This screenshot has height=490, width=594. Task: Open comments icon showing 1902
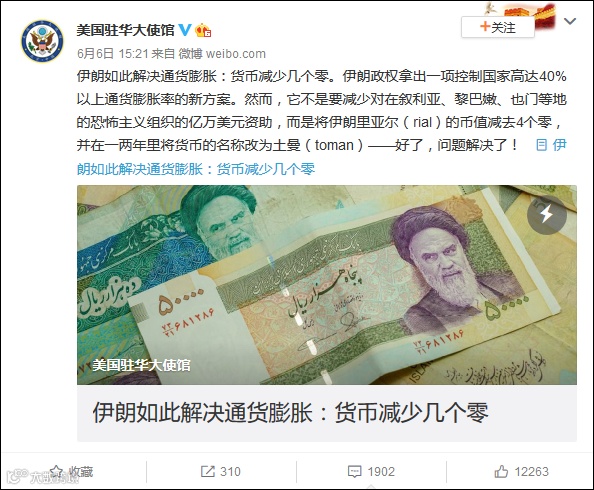click(x=355, y=471)
